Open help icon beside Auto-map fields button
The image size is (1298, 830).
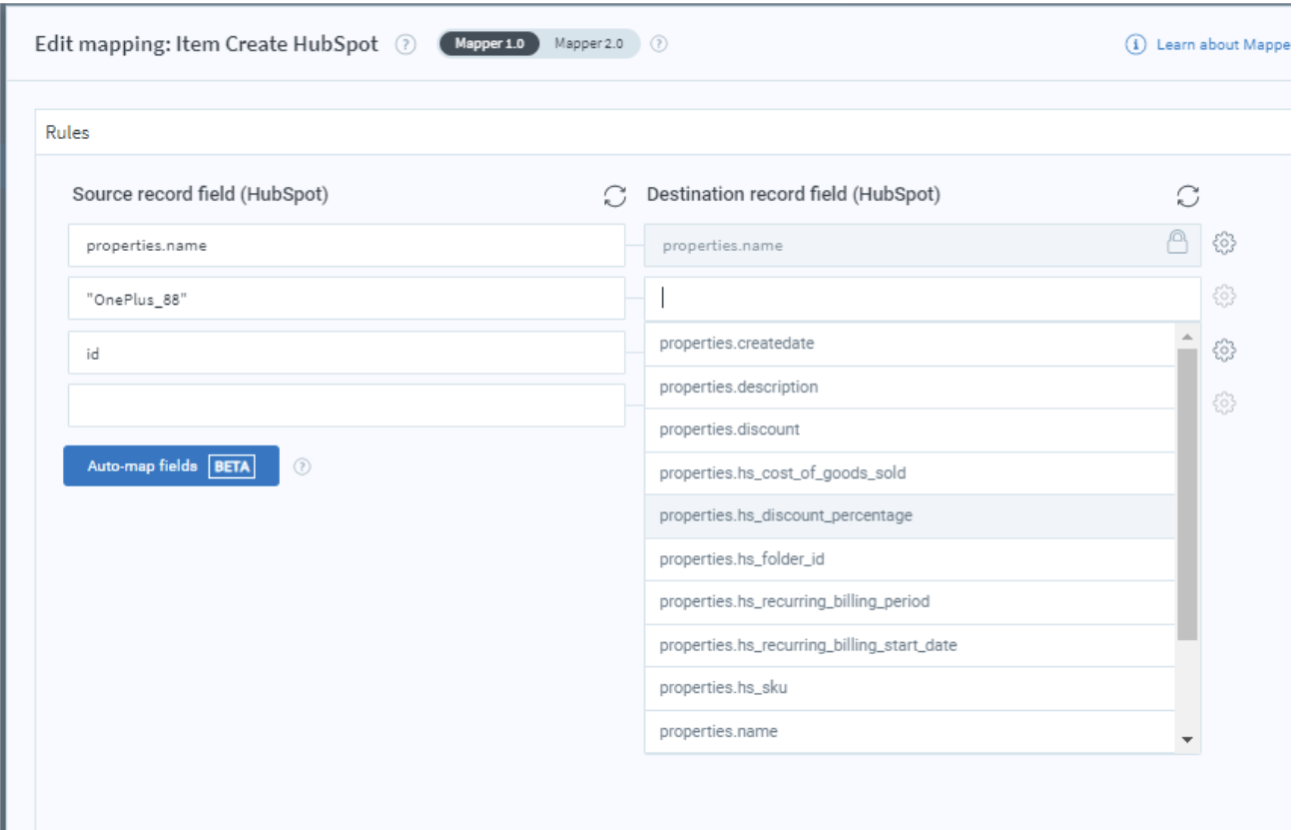[302, 466]
